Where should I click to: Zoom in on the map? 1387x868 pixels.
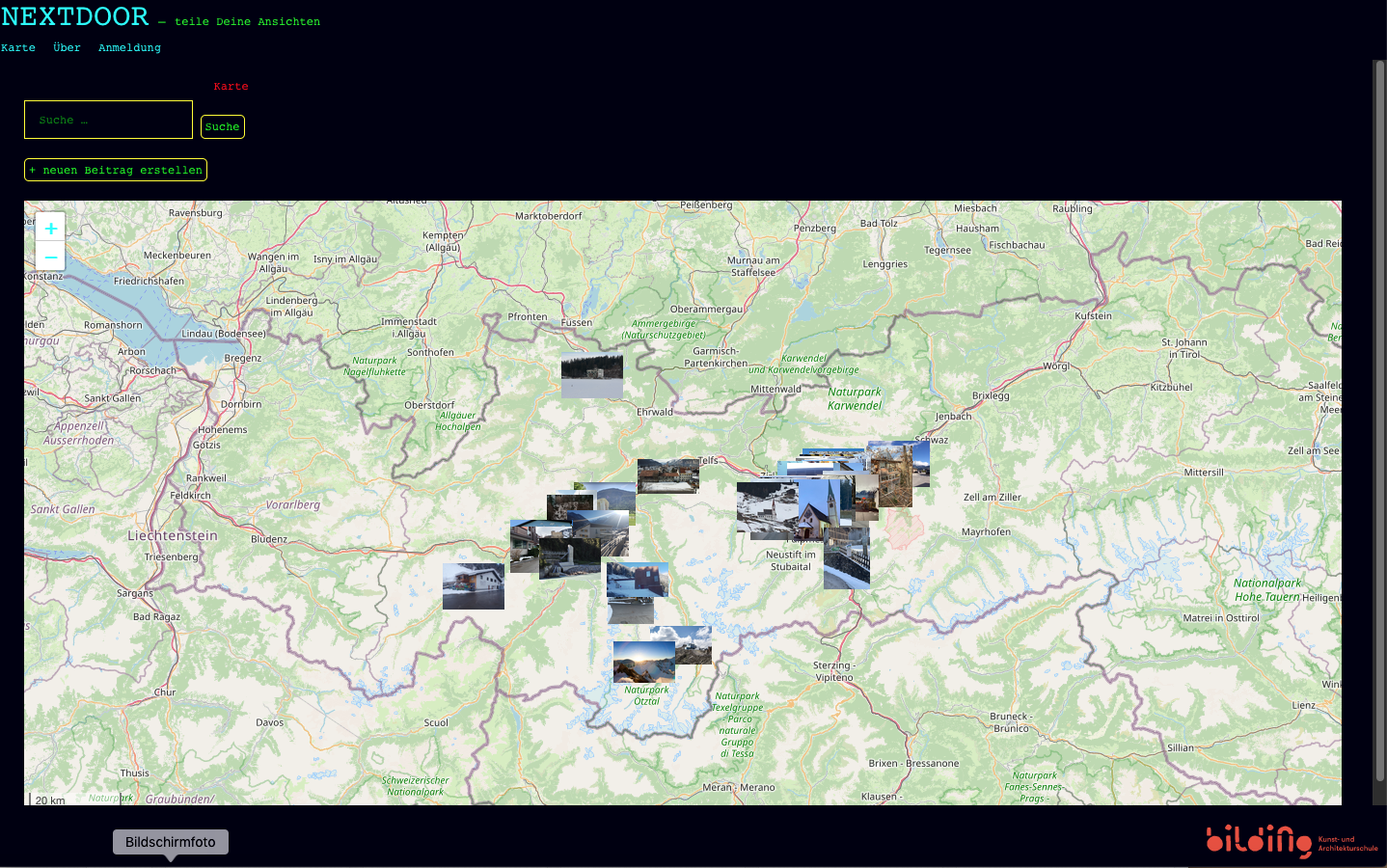pyautogui.click(x=51, y=229)
